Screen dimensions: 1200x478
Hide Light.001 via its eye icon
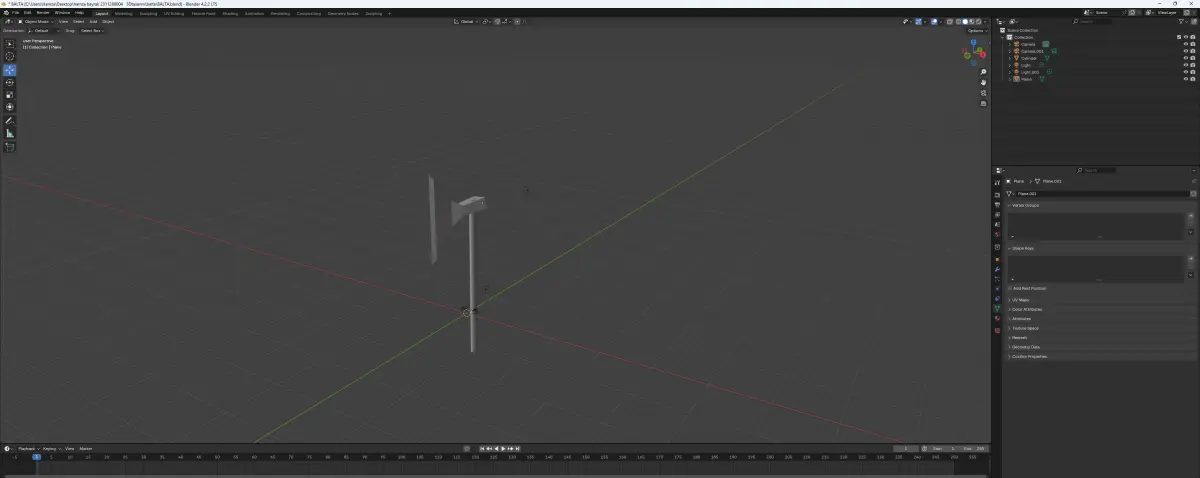tap(1186, 72)
